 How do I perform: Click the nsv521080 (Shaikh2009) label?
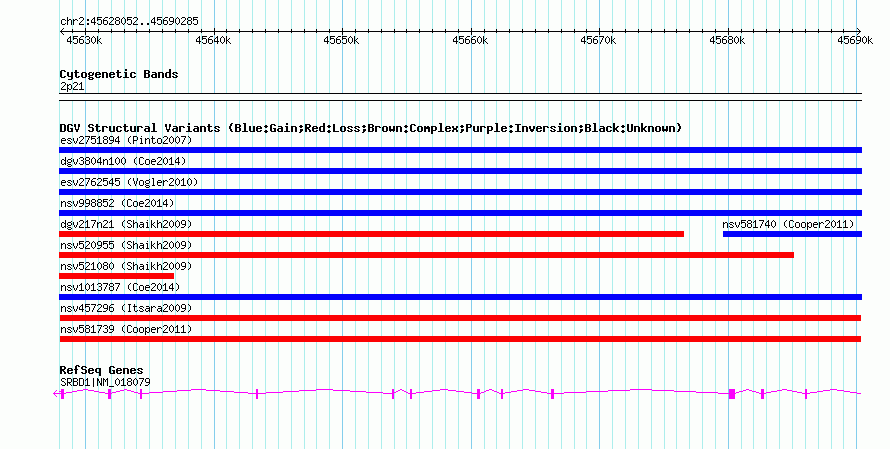pyautogui.click(x=126, y=266)
